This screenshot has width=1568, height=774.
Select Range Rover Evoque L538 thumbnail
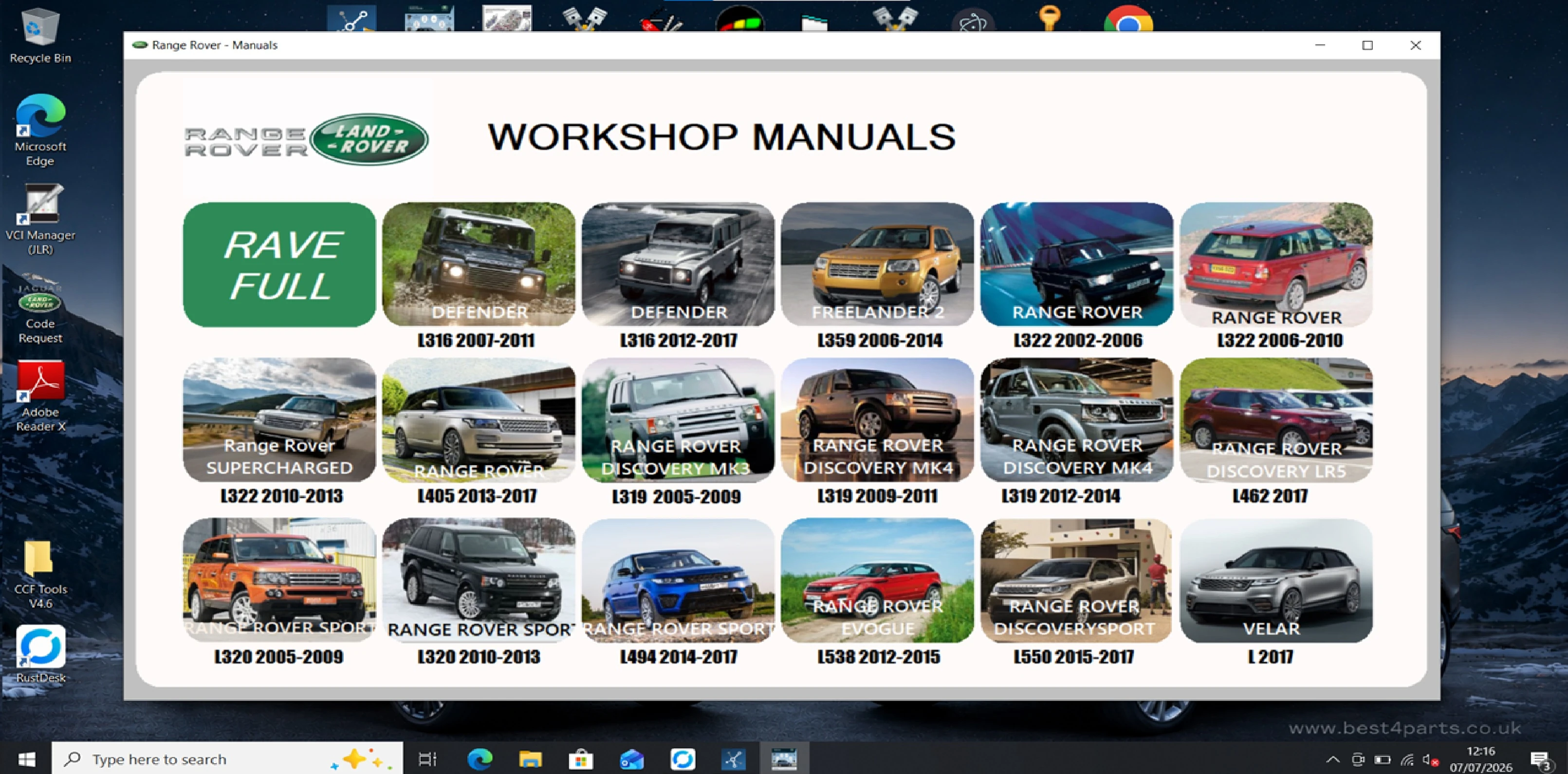(x=878, y=581)
